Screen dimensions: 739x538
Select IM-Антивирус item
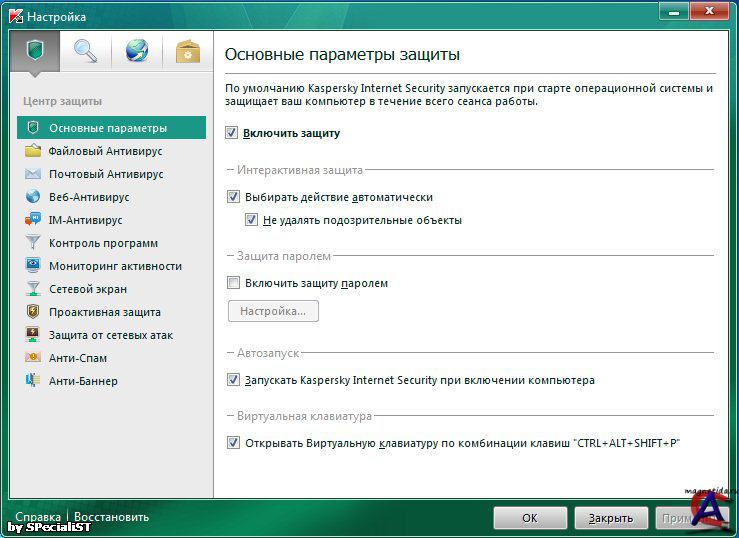coord(112,220)
